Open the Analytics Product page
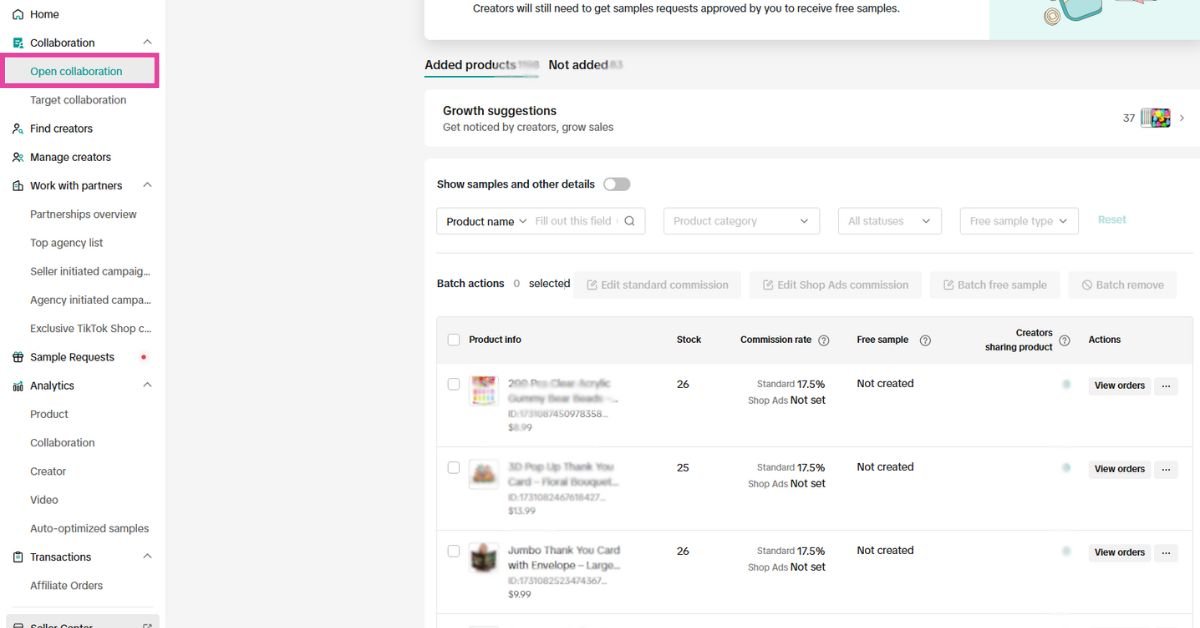This screenshot has width=1200, height=628. pos(49,414)
